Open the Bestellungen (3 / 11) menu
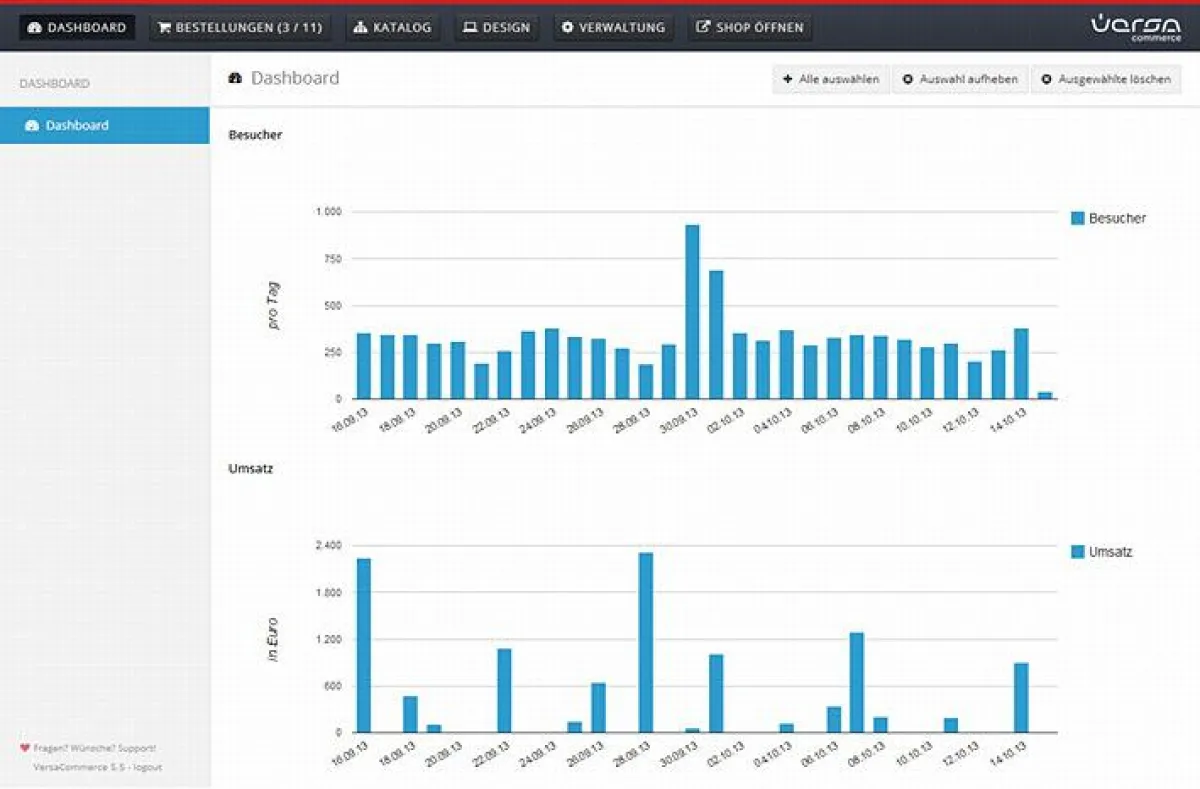This screenshot has height=789, width=1200. click(x=240, y=27)
